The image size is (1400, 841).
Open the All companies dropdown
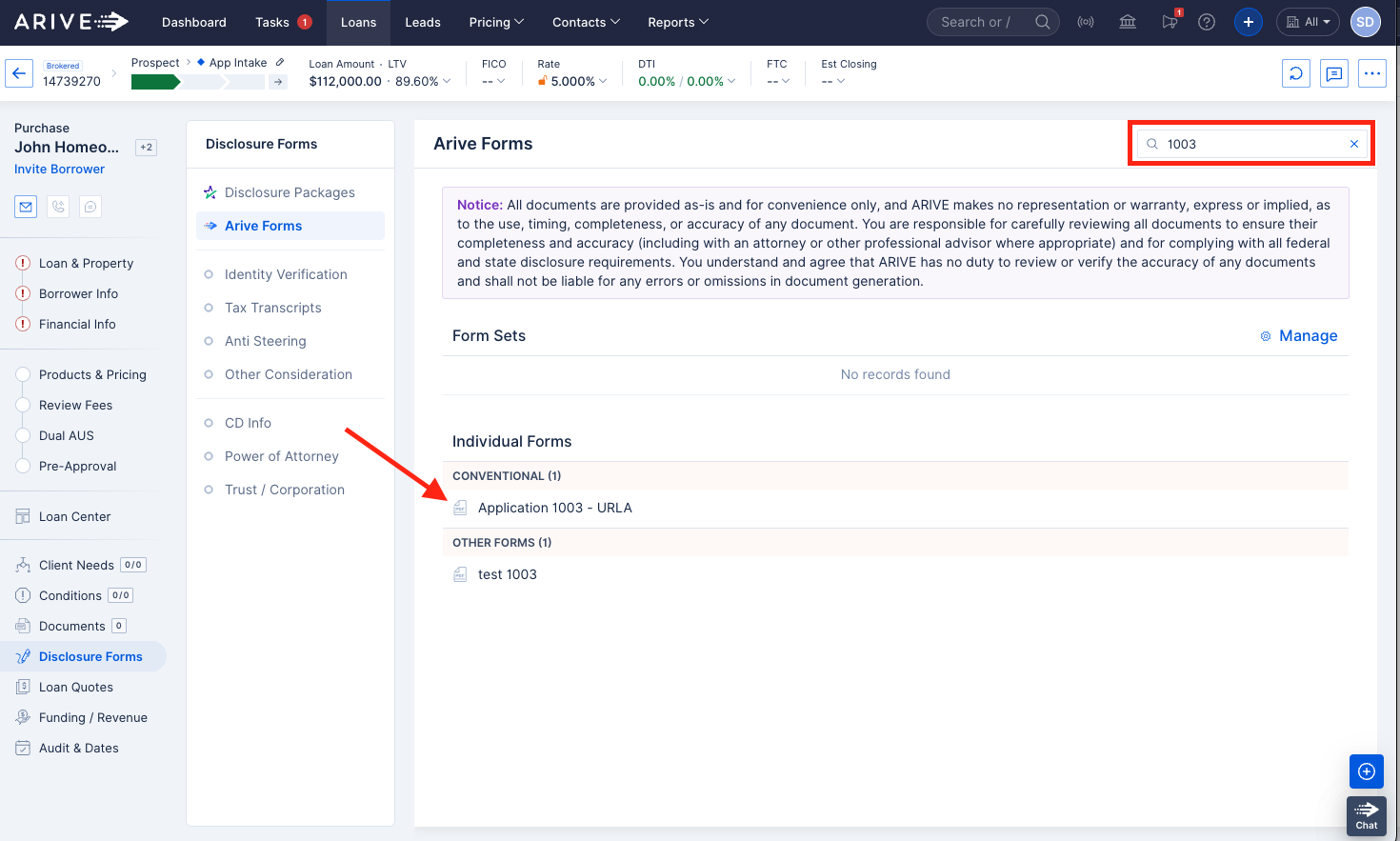tap(1308, 22)
